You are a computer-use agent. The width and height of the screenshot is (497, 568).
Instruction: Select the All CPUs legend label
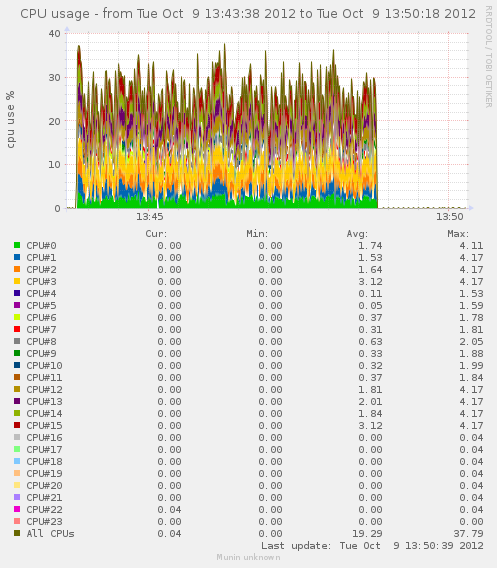(50, 534)
